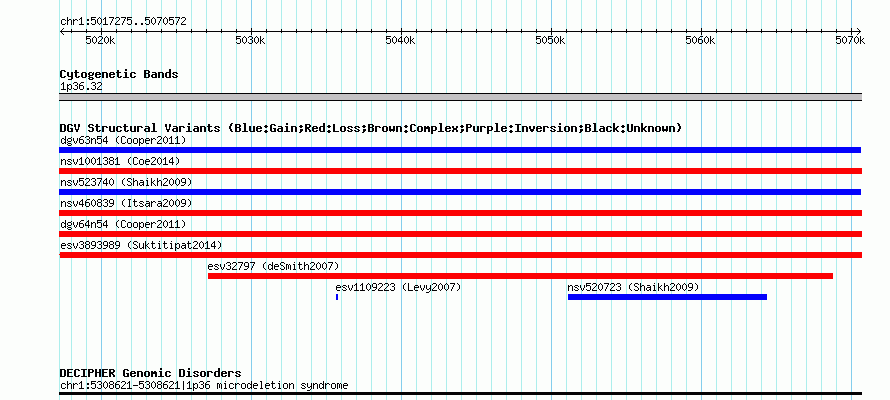
Task: Select the red nsv1001381 loss bar
Action: [x=460, y=171]
